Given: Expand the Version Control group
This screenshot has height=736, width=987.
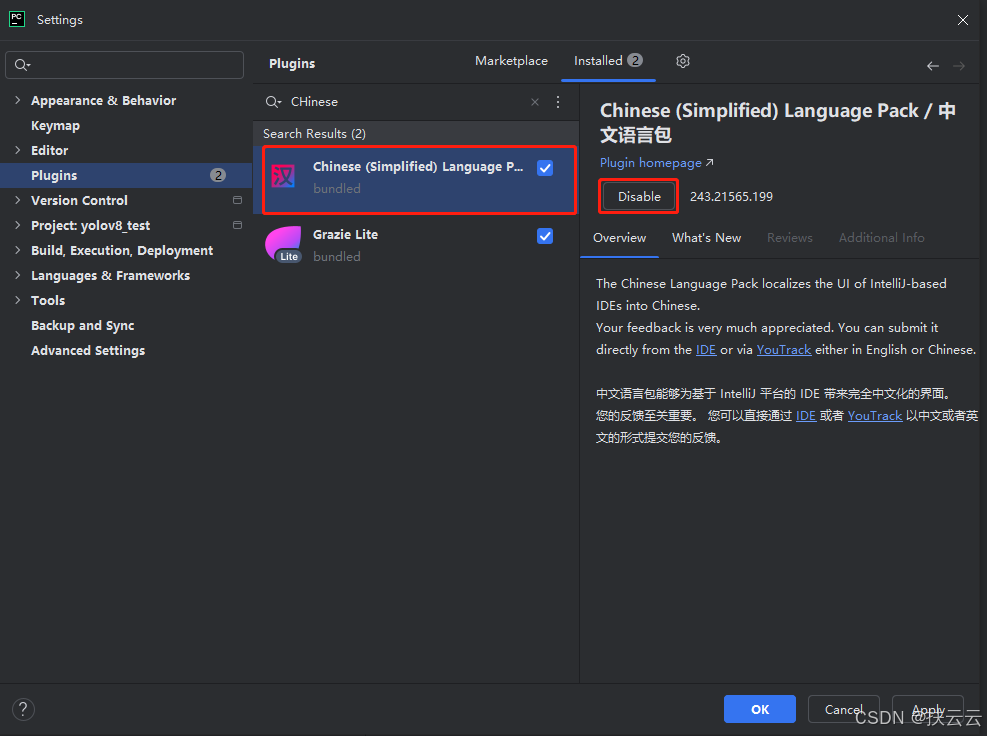Looking at the screenshot, I should click(18, 200).
